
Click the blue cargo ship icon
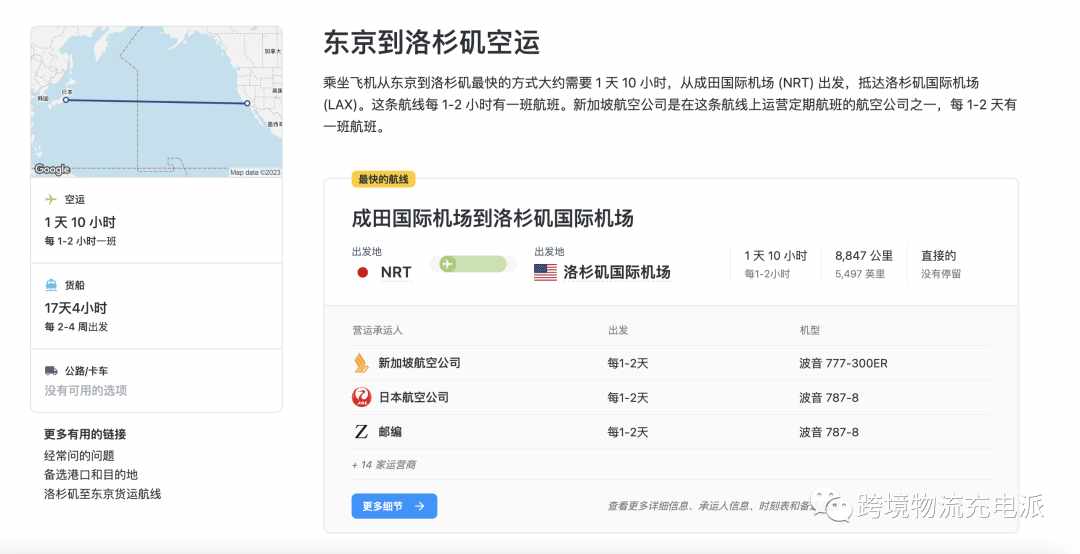[51, 285]
